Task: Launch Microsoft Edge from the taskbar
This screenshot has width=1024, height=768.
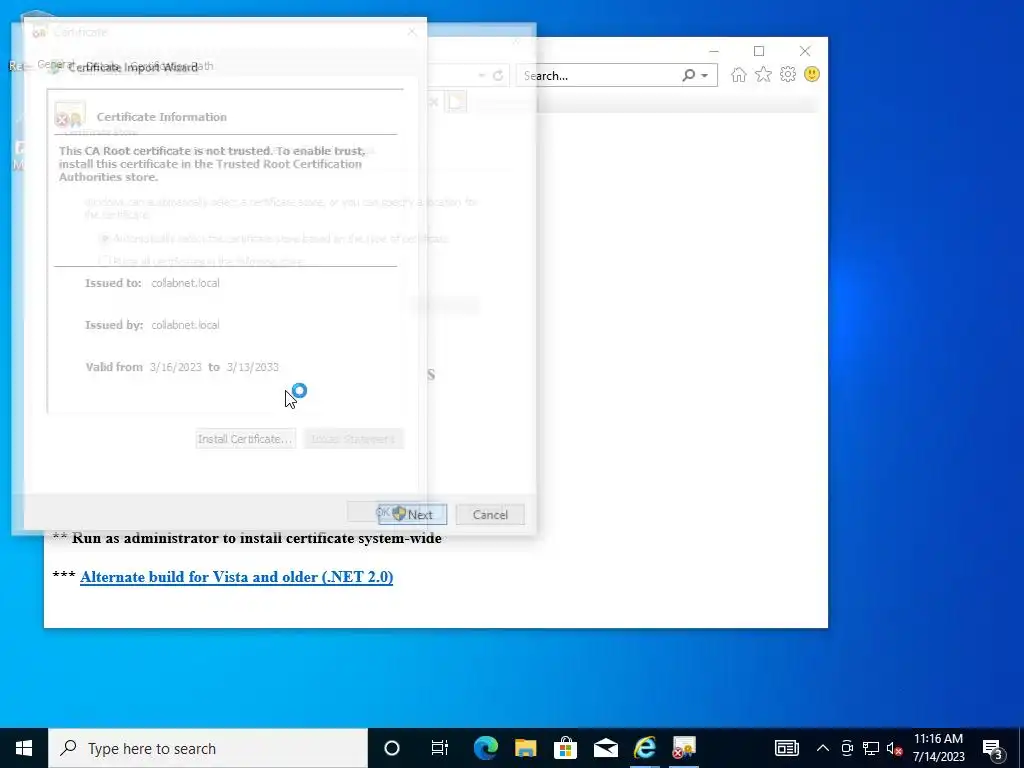Action: [485, 748]
